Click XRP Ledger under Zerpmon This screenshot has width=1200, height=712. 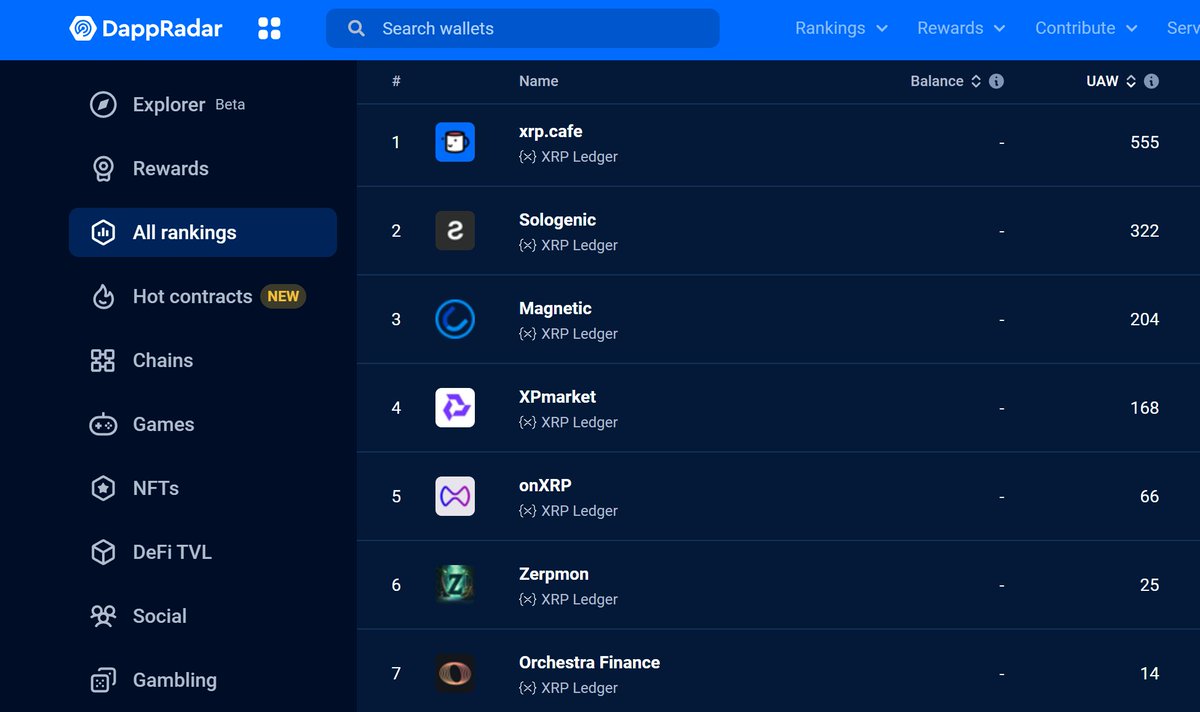[x=568, y=599]
